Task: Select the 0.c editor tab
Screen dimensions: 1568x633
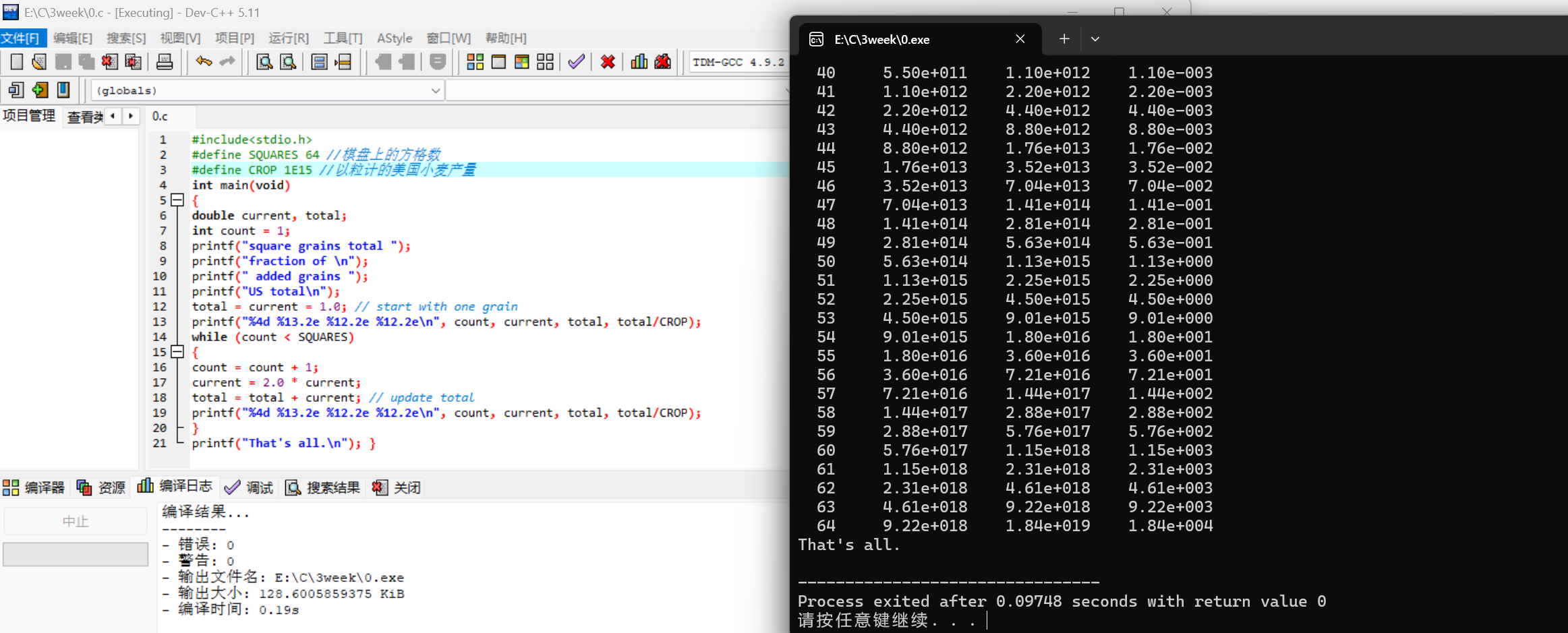Action: tap(161, 117)
